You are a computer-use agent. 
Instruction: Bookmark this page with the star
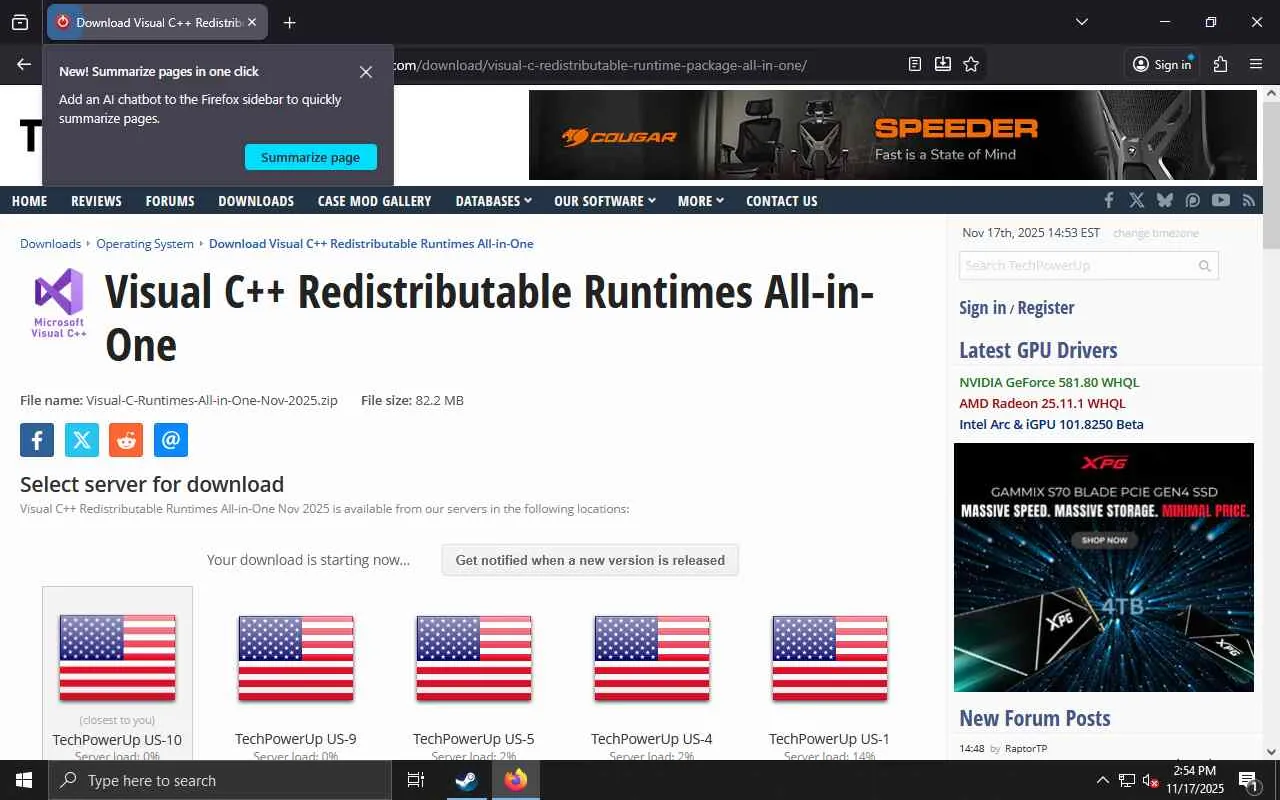(971, 64)
